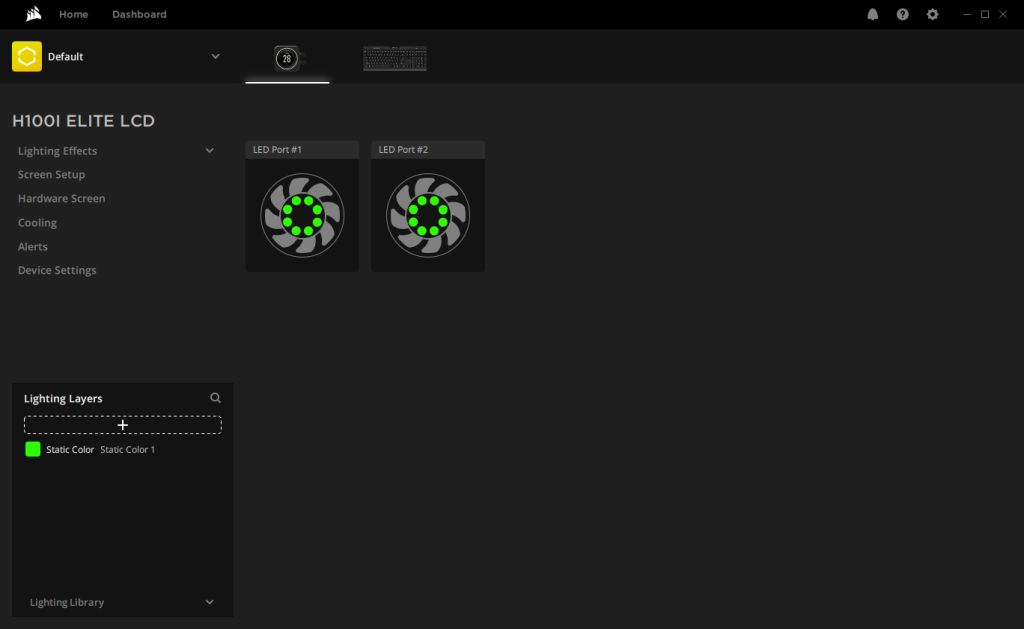This screenshot has height=629, width=1024.
Task: Collapse the Lighting Effects chevron
Action: click(209, 150)
